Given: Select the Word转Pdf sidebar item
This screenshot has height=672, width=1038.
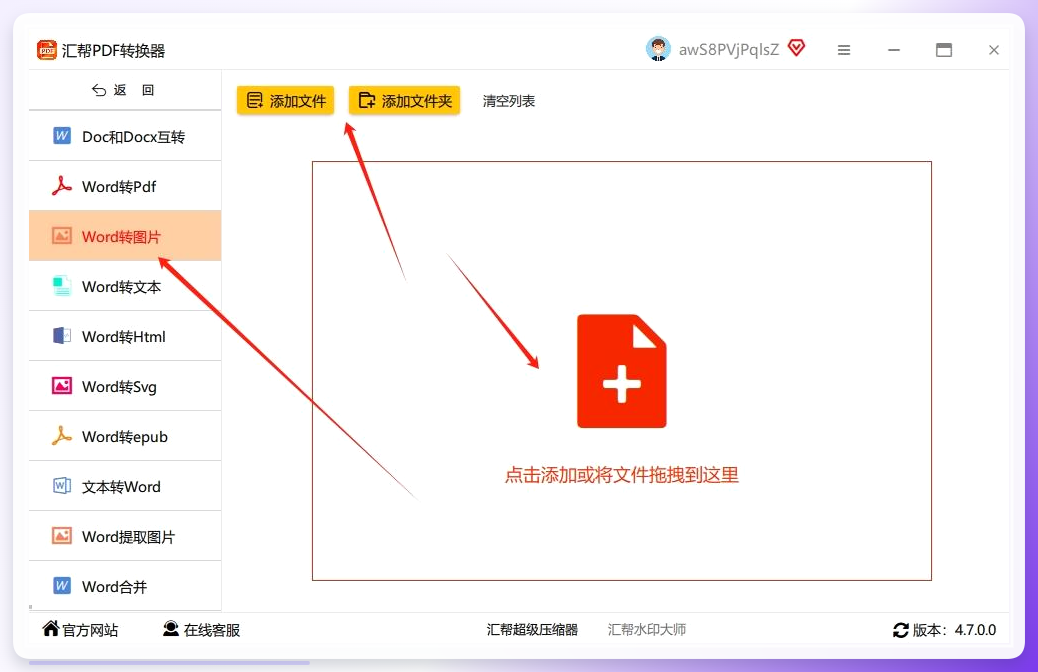Looking at the screenshot, I should [125, 186].
